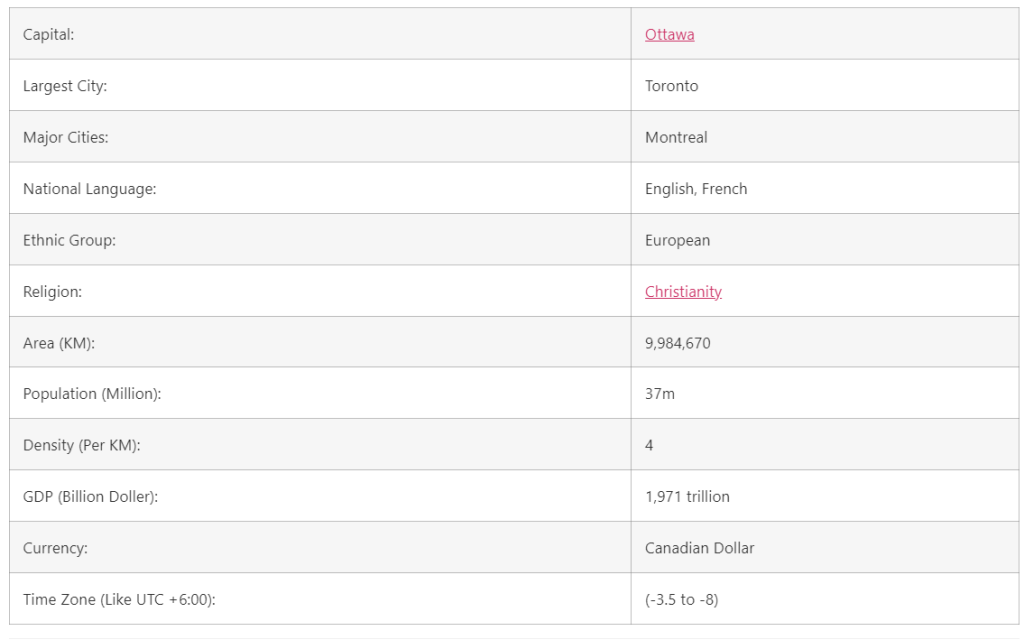The width and height of the screenshot is (1024, 640).
Task: Click the Ethnic Group label
Action: pos(69,241)
